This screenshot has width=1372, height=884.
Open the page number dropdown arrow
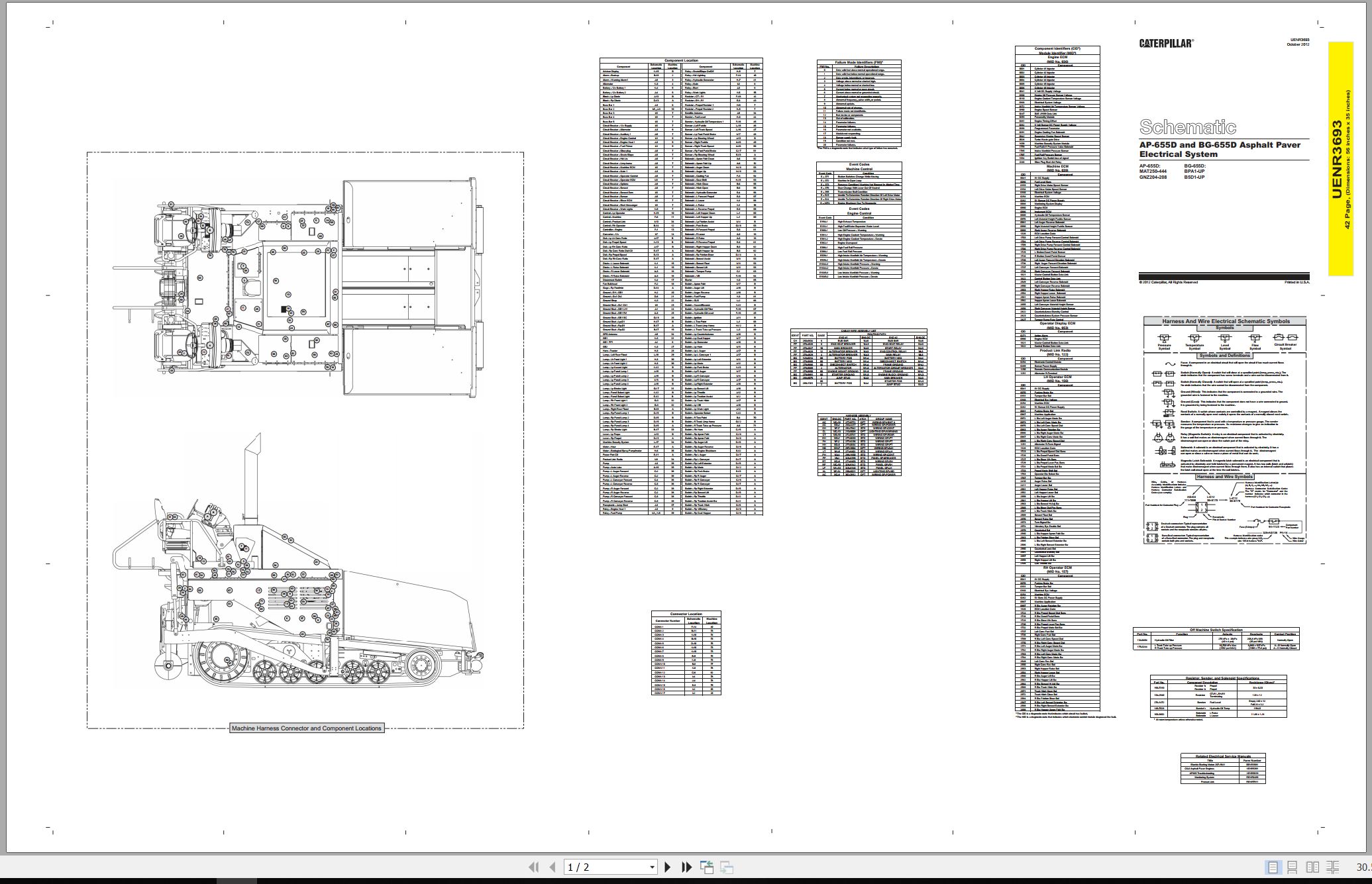652,867
